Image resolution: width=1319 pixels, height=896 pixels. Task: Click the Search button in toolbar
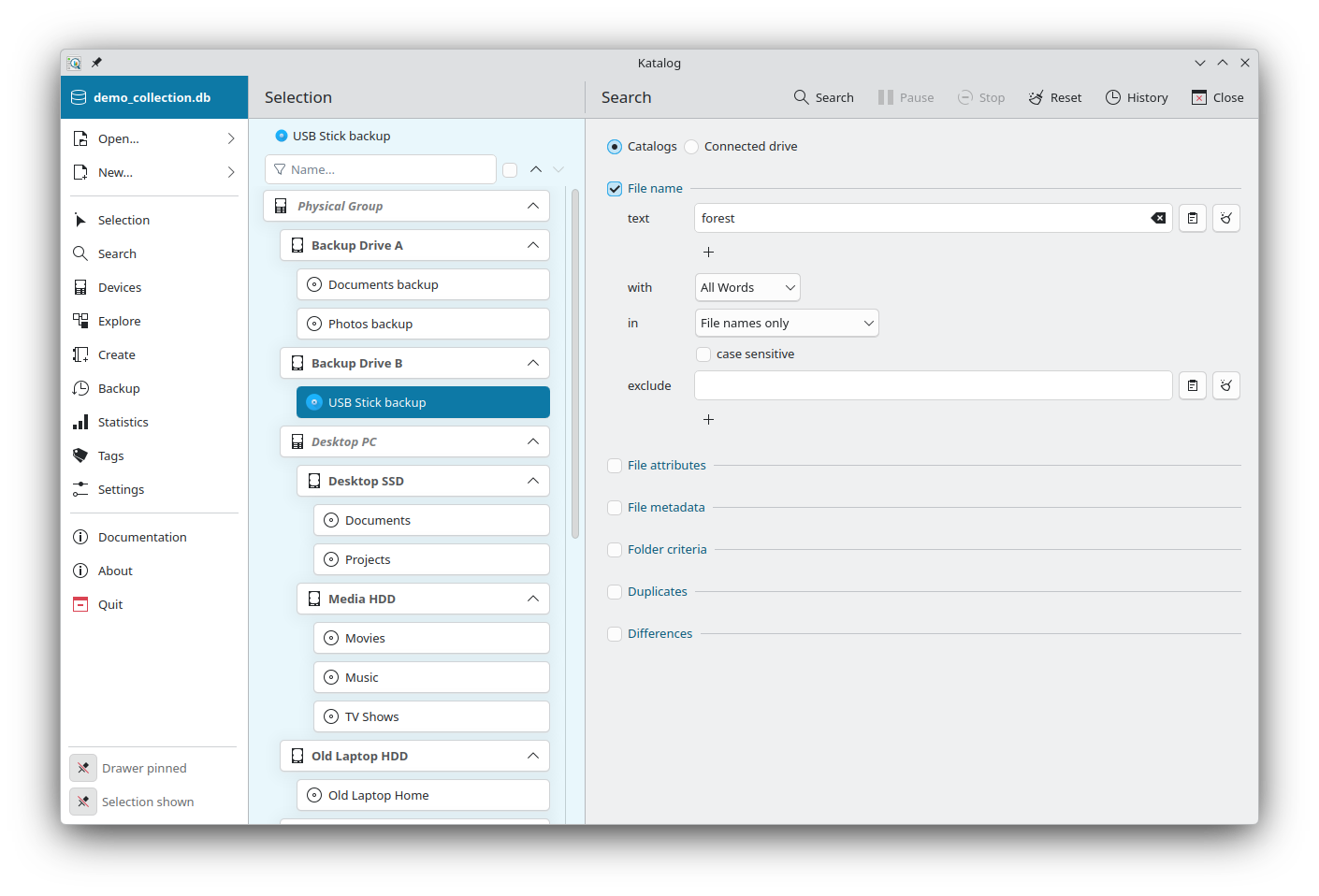click(824, 97)
